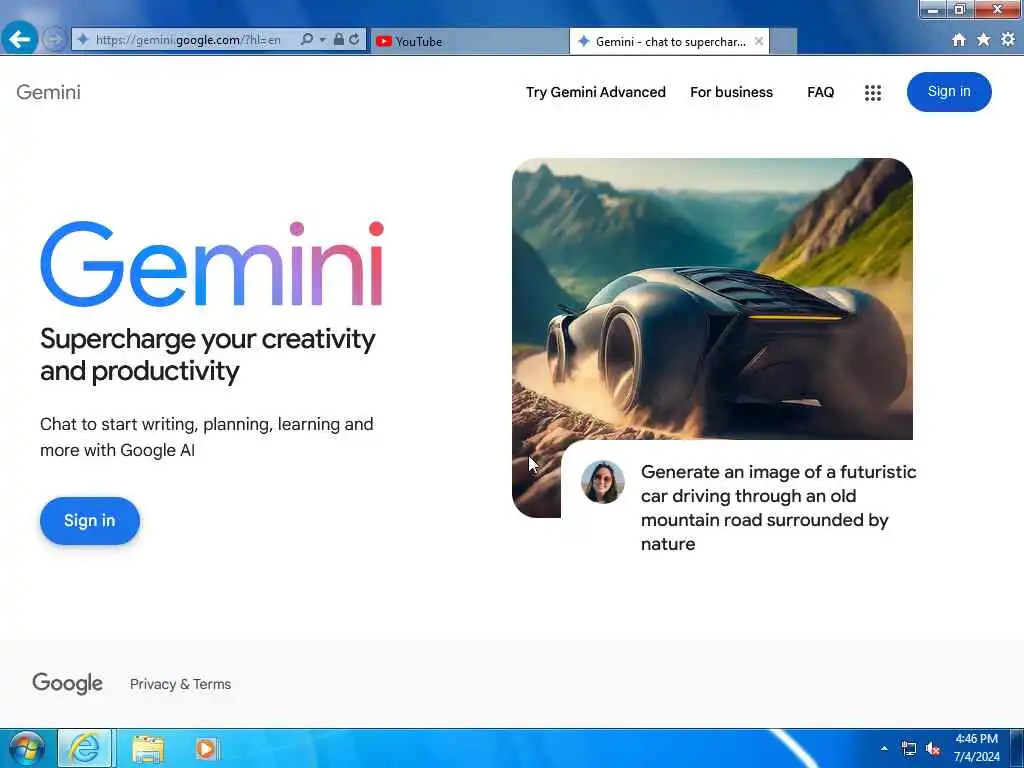Viewport: 1024px width, 768px height.
Task: Click the search magnifier in address bar
Action: (x=306, y=40)
